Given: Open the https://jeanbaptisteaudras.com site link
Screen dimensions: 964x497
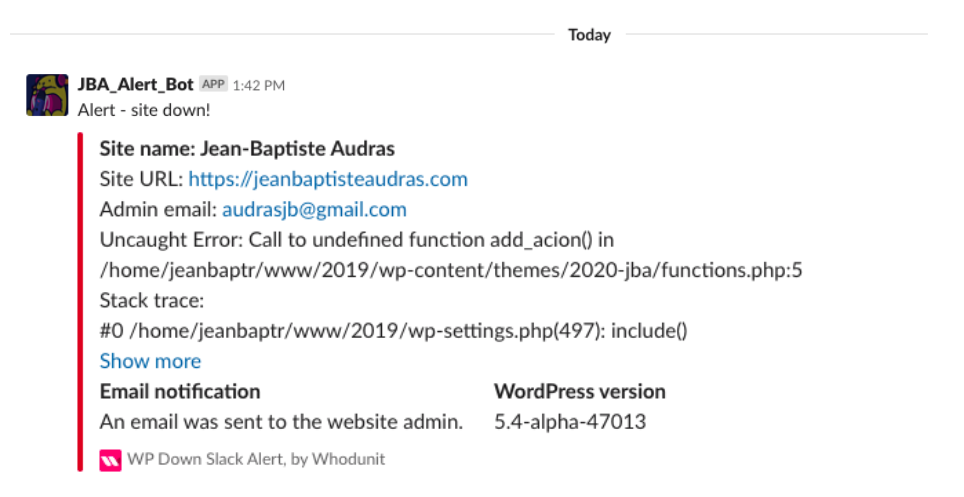Looking at the screenshot, I should [x=328, y=179].
